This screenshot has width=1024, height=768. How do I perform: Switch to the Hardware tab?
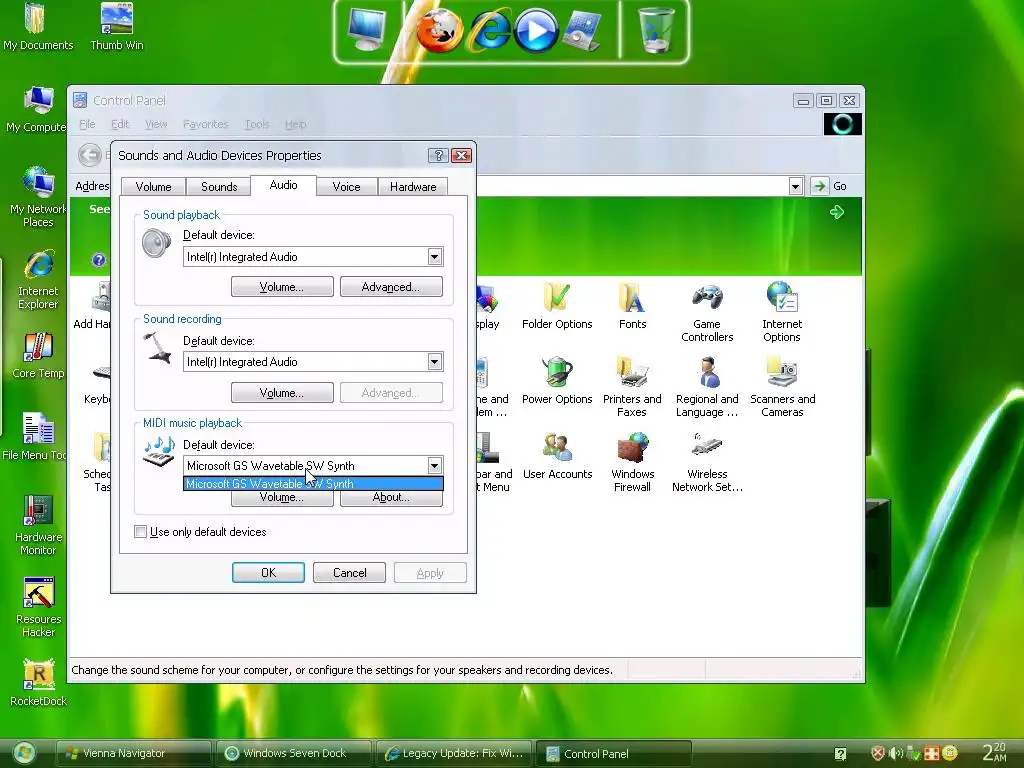coord(413,187)
